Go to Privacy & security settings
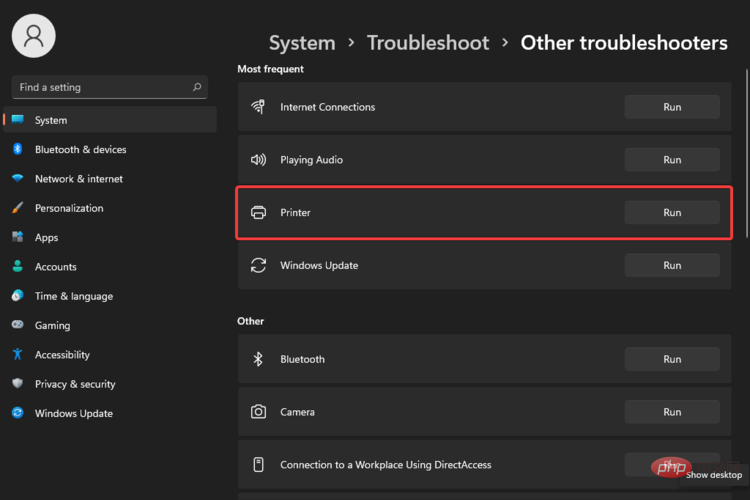750x500 pixels. [x=75, y=384]
